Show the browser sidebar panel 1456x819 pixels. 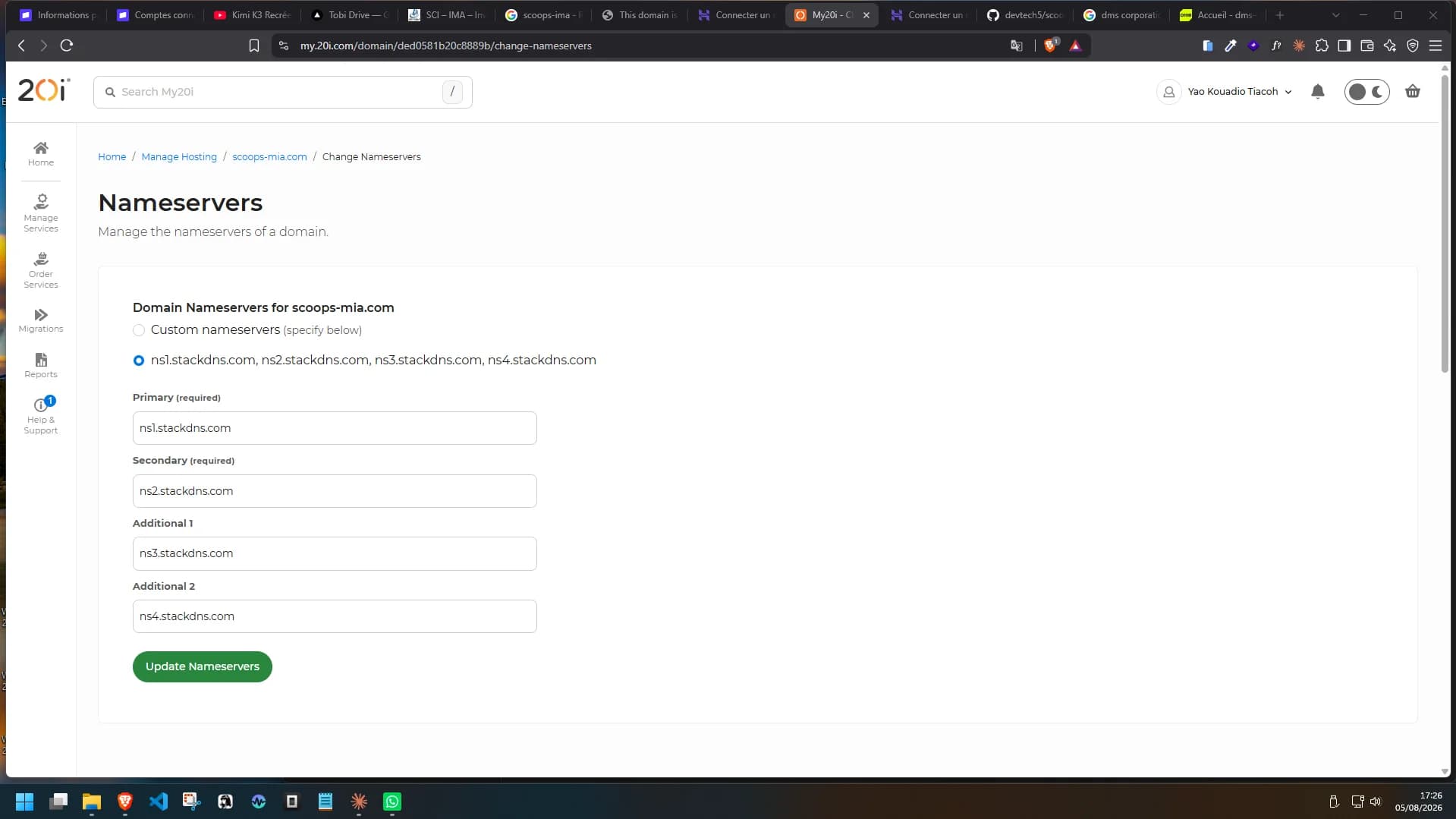click(x=1344, y=46)
